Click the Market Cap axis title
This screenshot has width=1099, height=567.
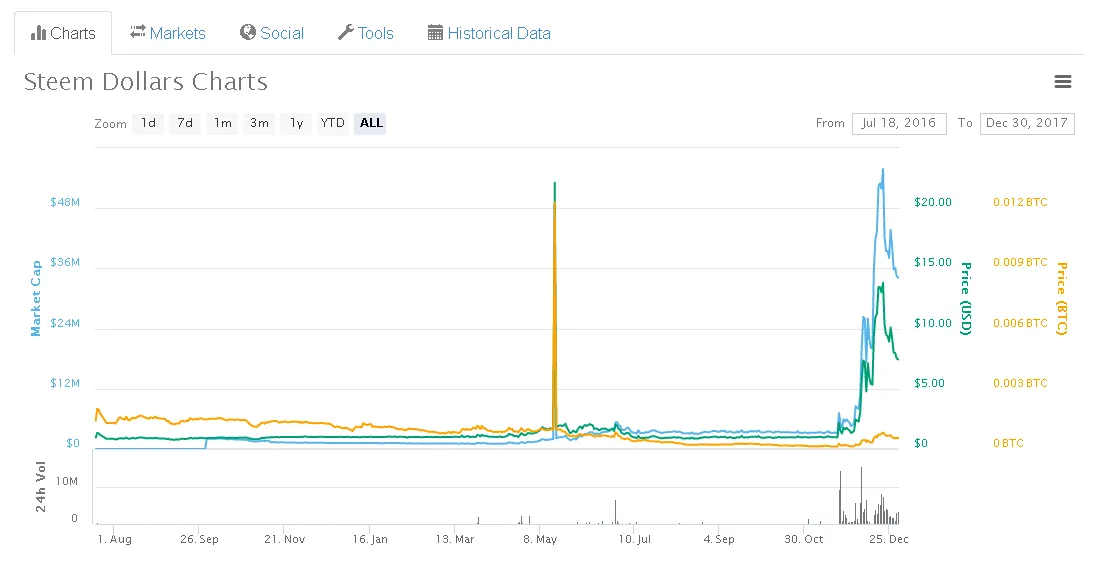tap(36, 298)
